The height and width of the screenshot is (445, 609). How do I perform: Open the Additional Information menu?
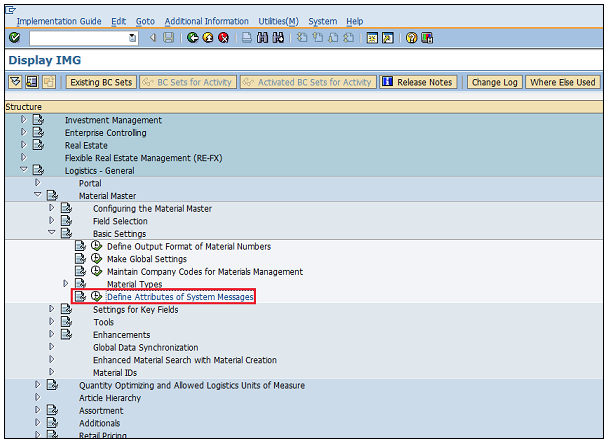[206, 21]
